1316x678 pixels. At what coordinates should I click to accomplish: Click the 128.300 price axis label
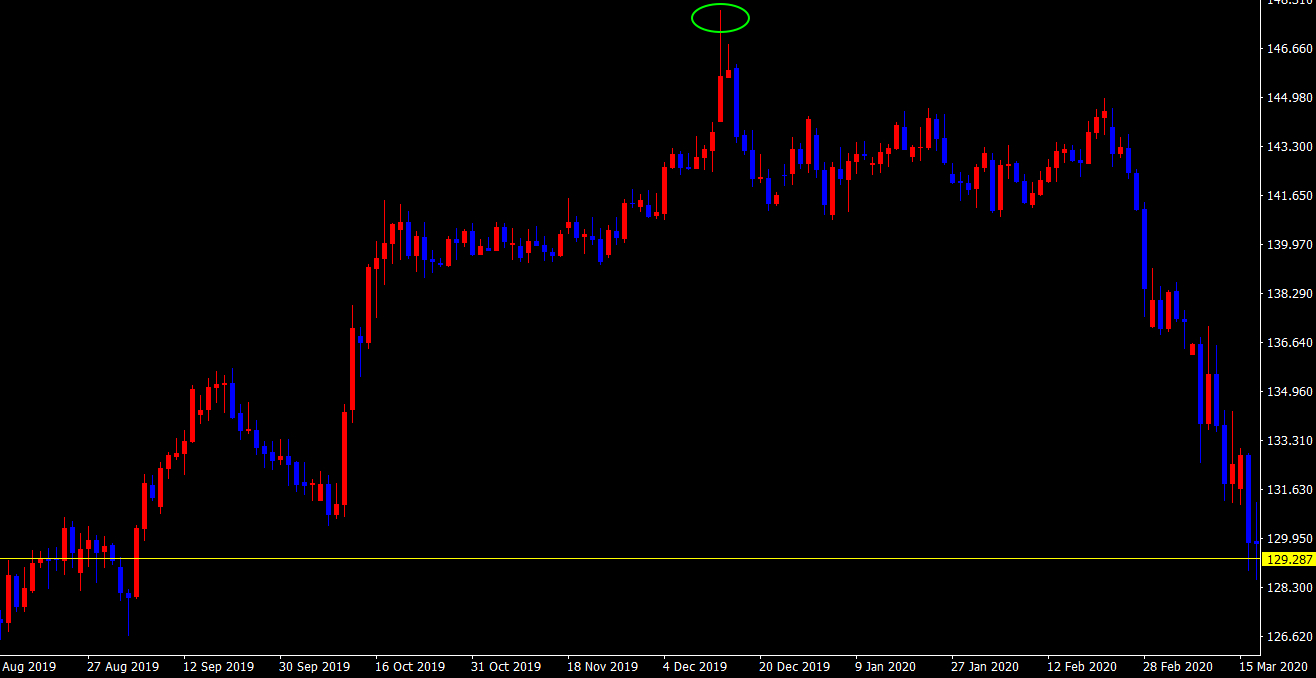click(x=1288, y=588)
